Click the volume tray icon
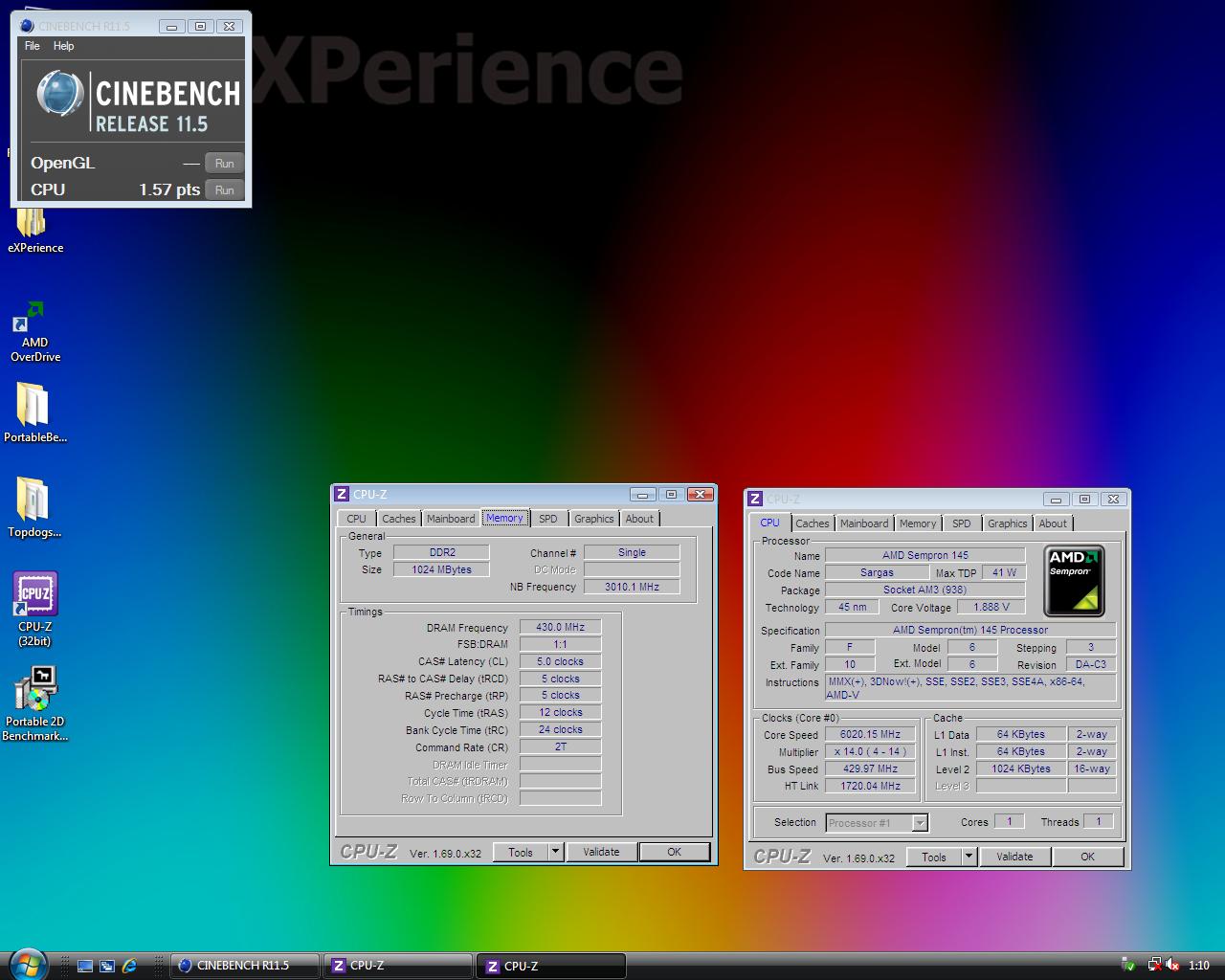 [x=1172, y=965]
